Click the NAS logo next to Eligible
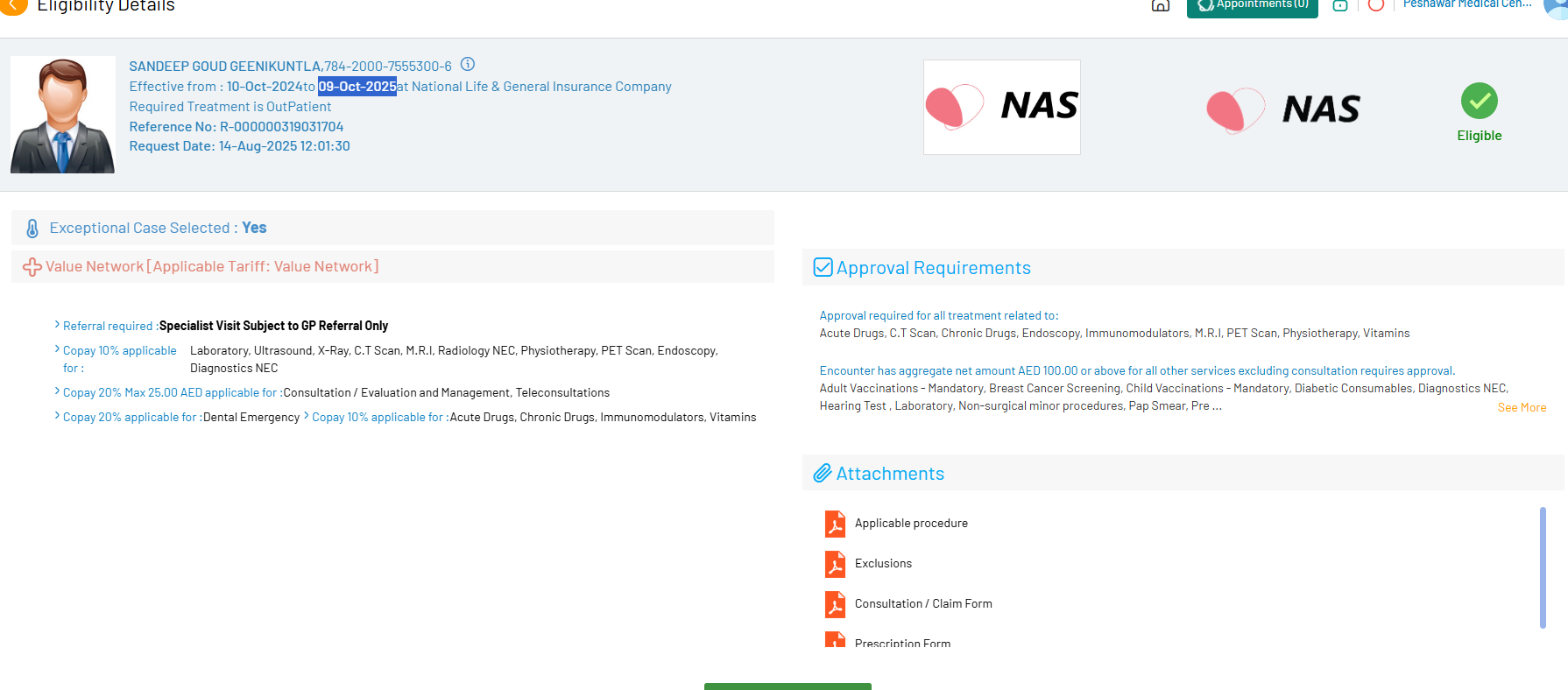 coord(1283,109)
